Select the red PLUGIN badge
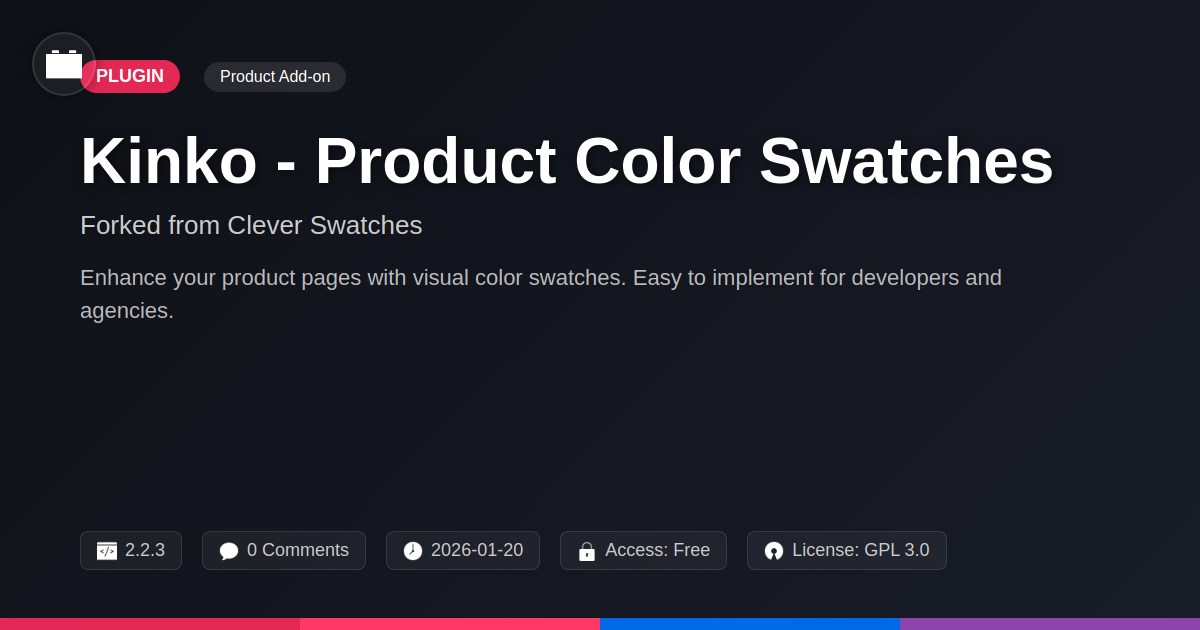 [130, 76]
